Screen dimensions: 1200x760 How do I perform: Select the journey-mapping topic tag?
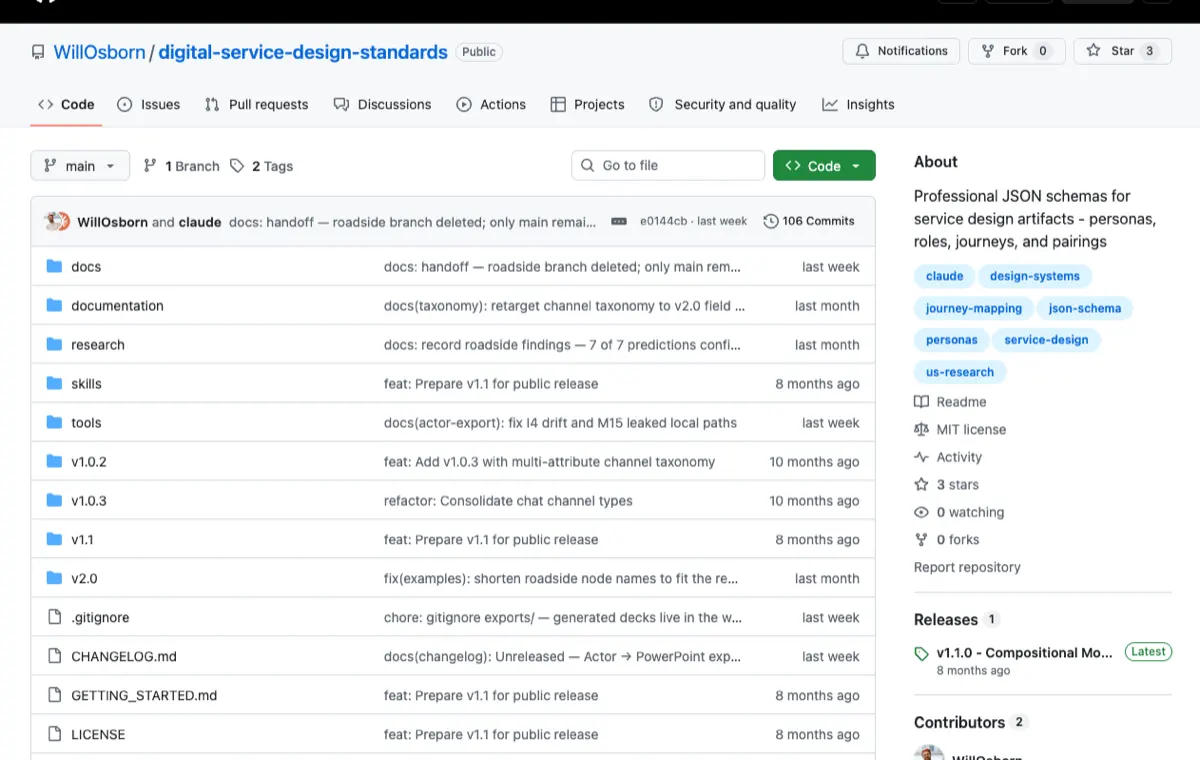974,308
